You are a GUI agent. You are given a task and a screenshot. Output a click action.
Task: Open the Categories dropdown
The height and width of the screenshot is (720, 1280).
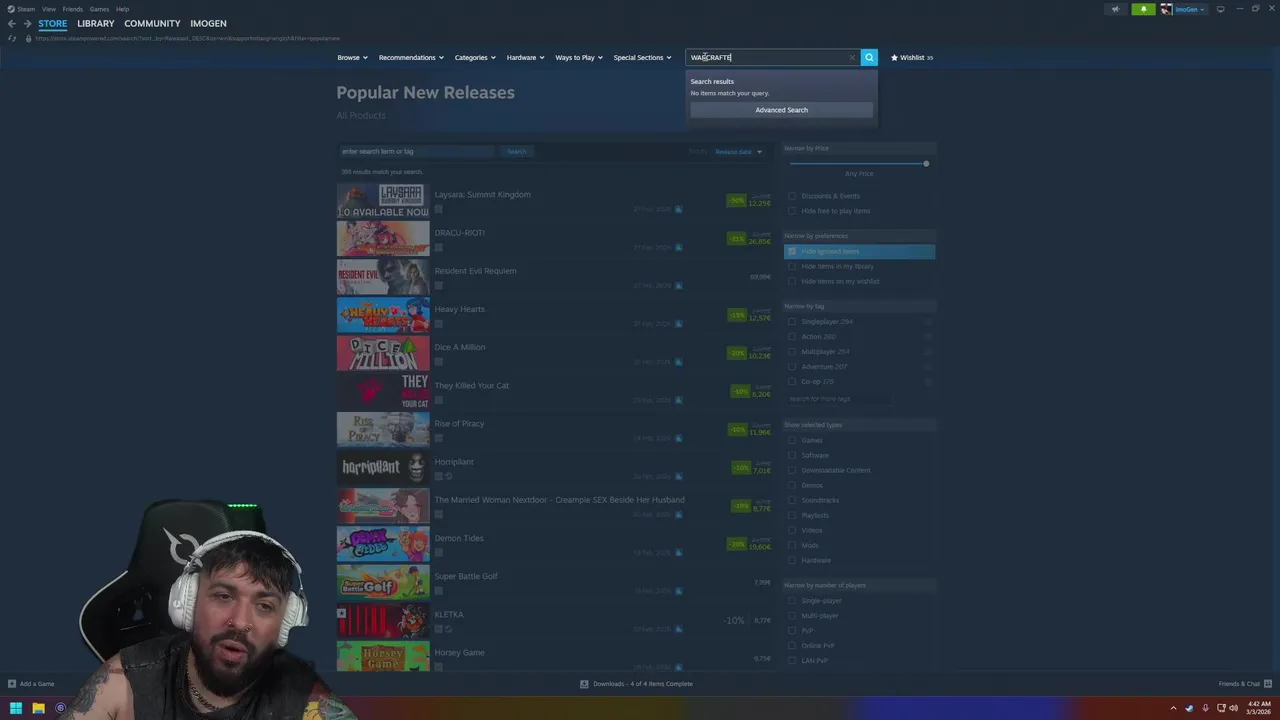(x=475, y=57)
